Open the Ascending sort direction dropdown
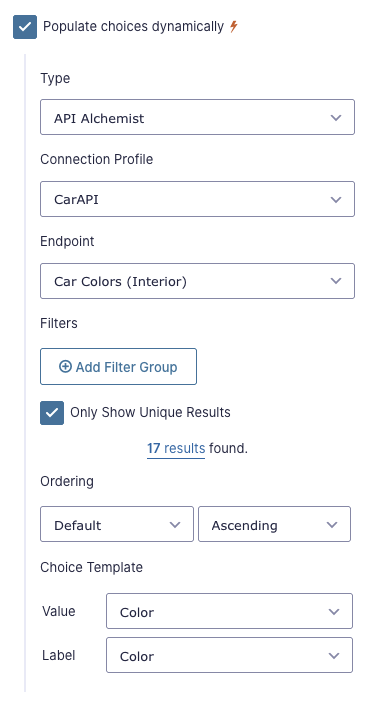Image resolution: width=367 pixels, height=706 pixels. (x=274, y=524)
